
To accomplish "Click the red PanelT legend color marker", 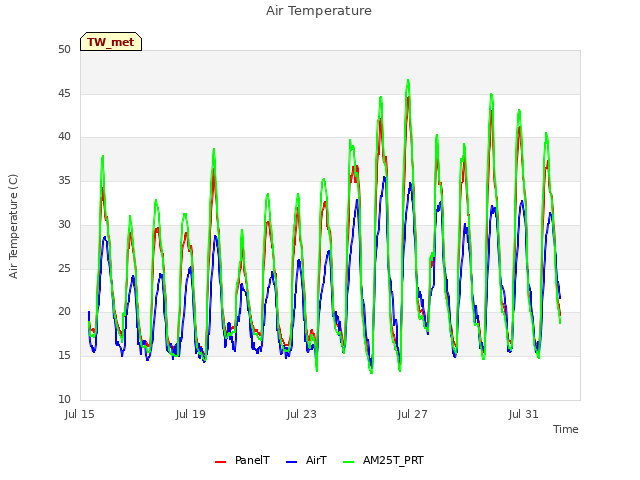I will point(220,462).
